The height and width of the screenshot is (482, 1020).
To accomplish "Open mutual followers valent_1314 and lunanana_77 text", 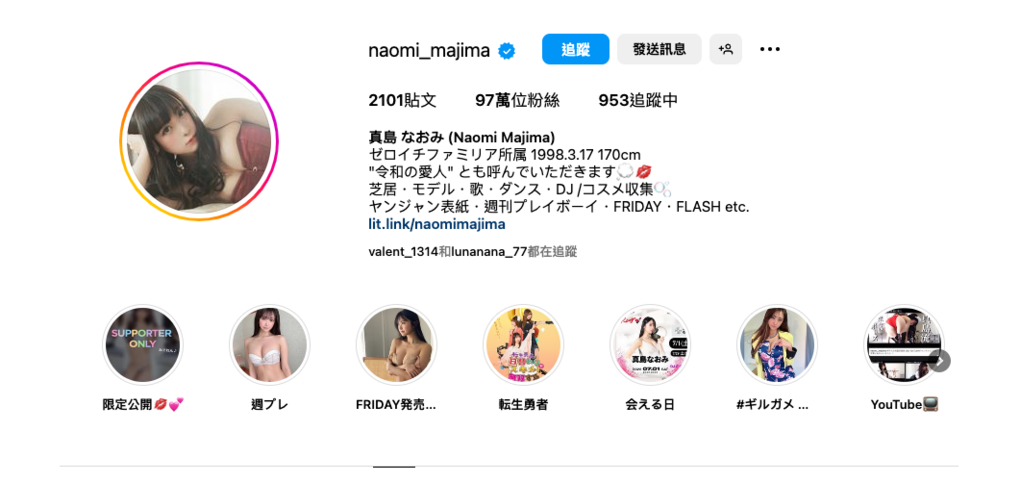I will coord(473,252).
